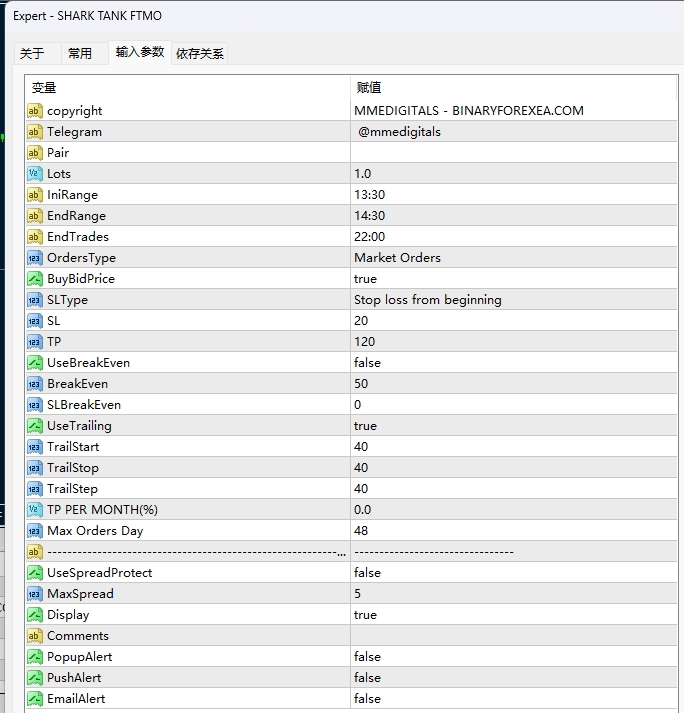The height and width of the screenshot is (713, 684).
Task: Open the SLType Stop loss from beginning dropdown
Action: 513,300
